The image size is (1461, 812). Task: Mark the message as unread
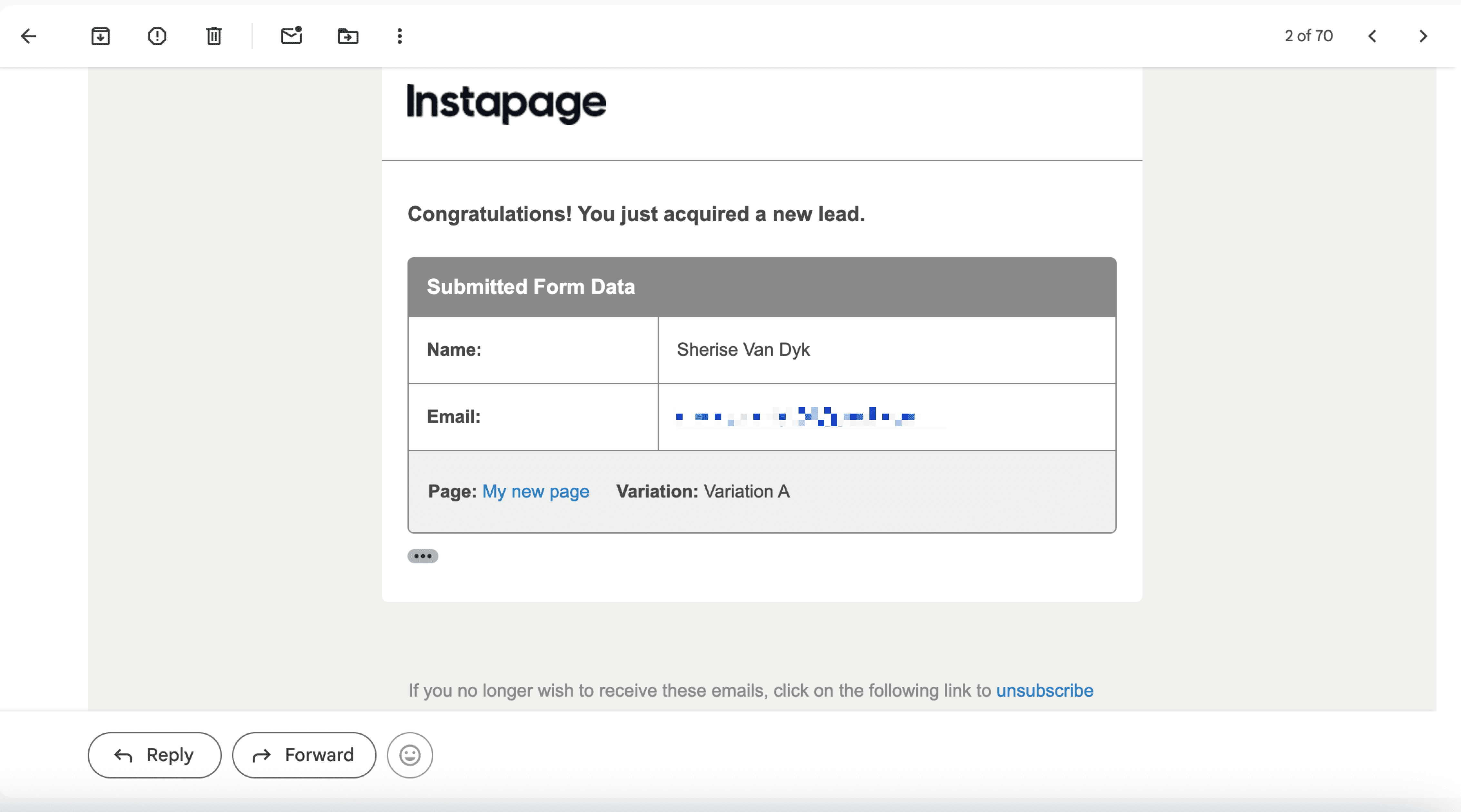[x=291, y=36]
